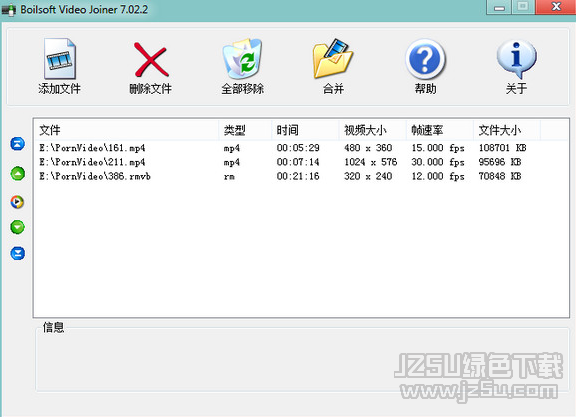
Task: Click the Add File (添加文件) icon
Action: coord(60,59)
